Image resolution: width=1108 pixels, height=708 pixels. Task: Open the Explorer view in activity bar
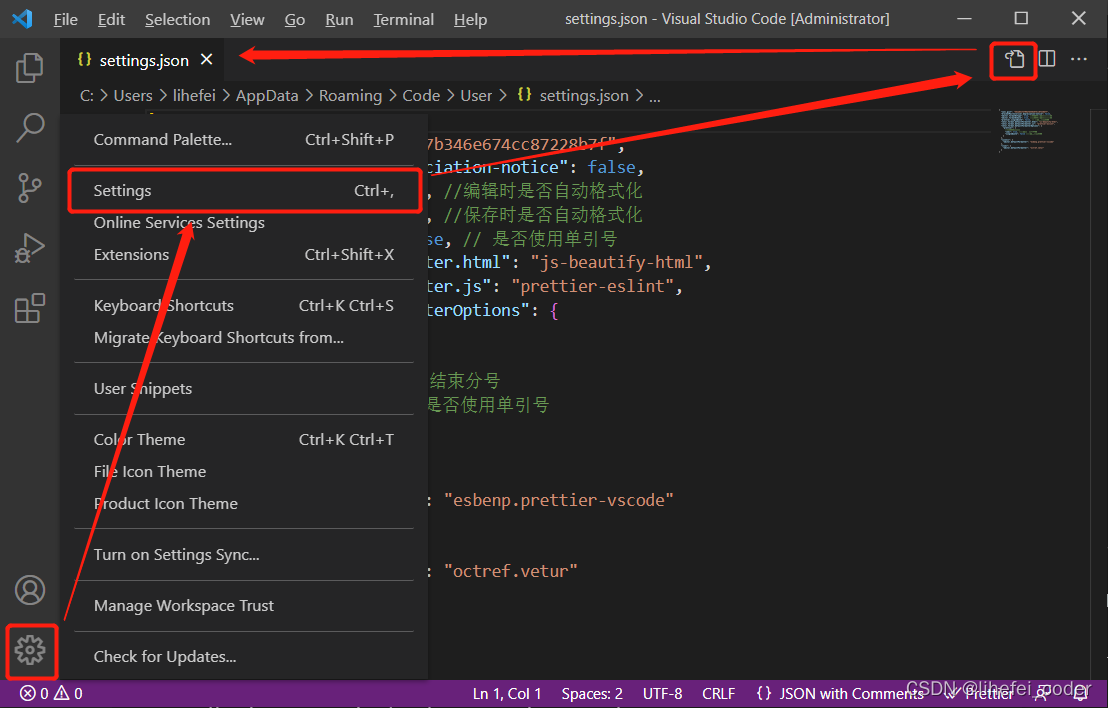[x=30, y=68]
